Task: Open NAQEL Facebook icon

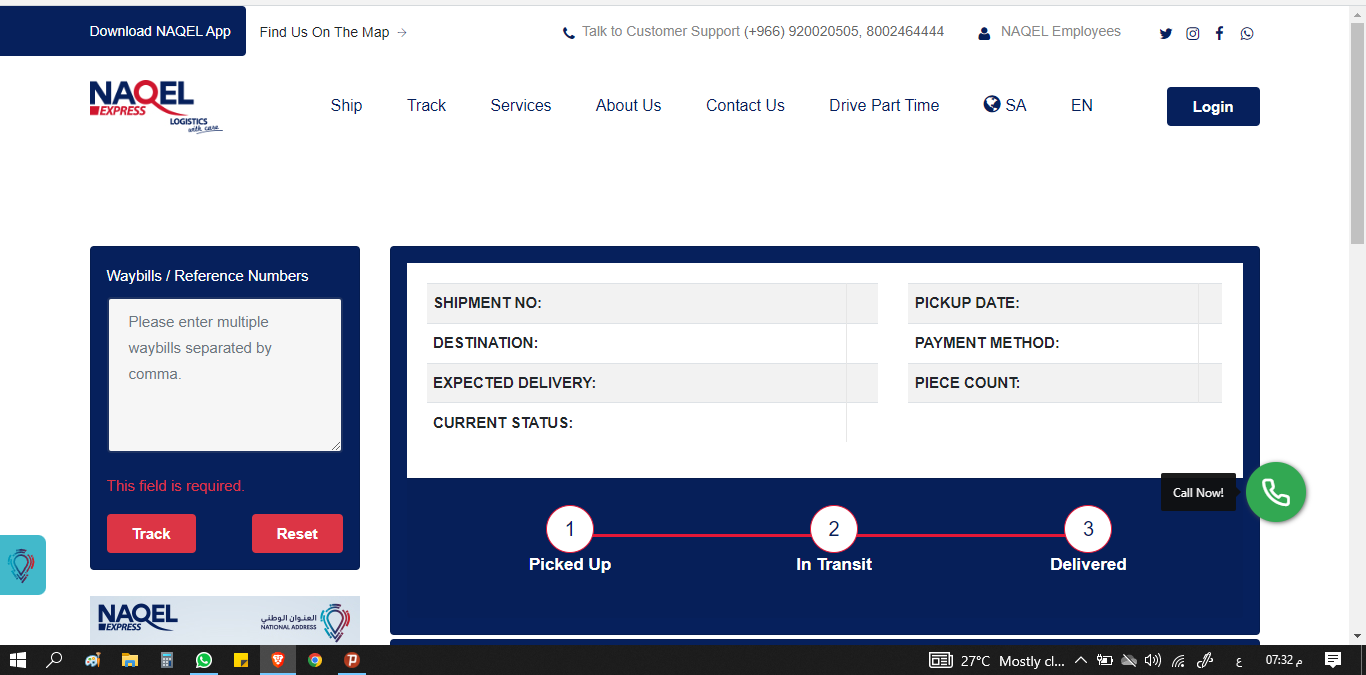Action: [1219, 33]
